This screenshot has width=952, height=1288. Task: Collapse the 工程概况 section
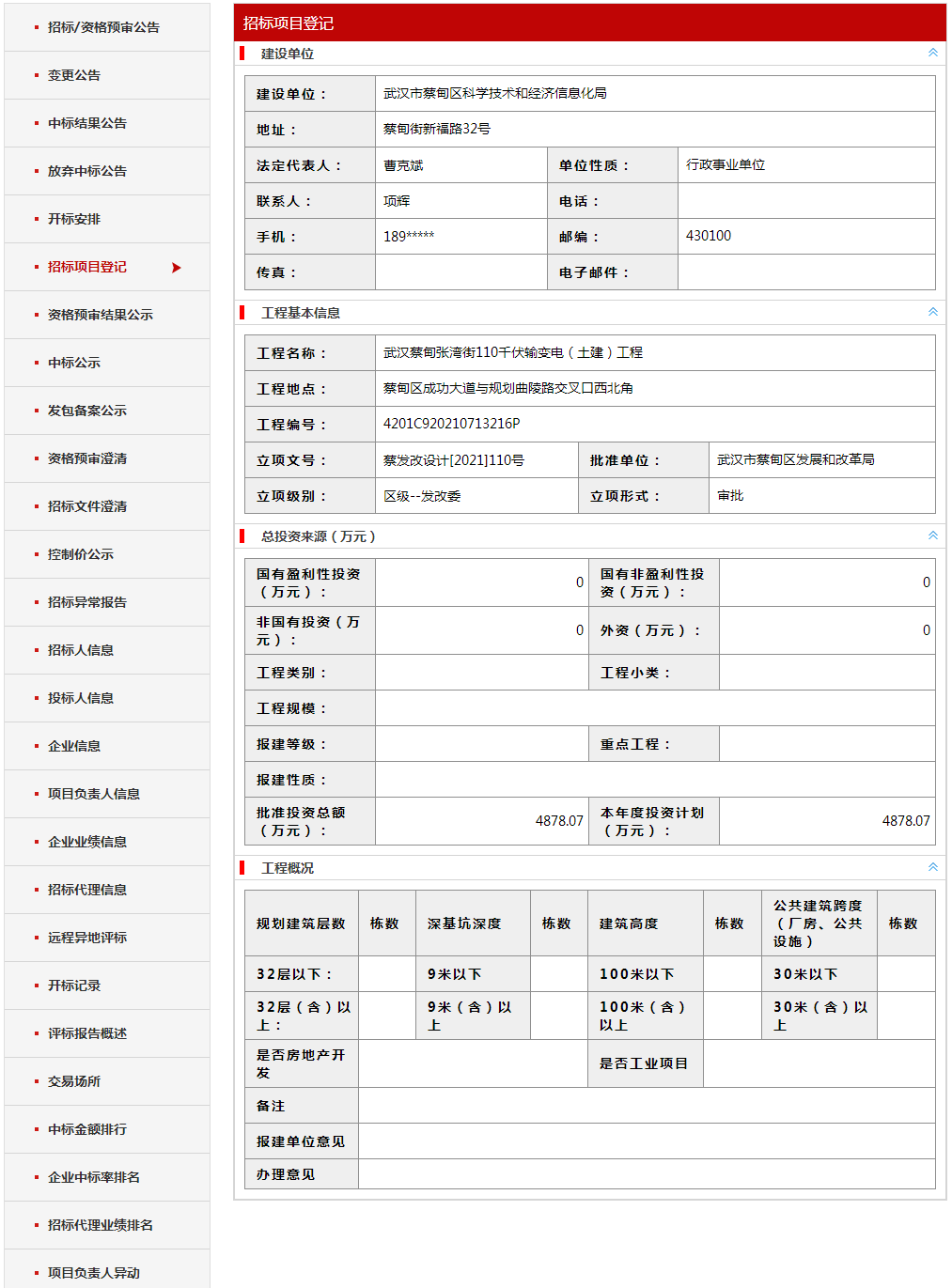(932, 867)
